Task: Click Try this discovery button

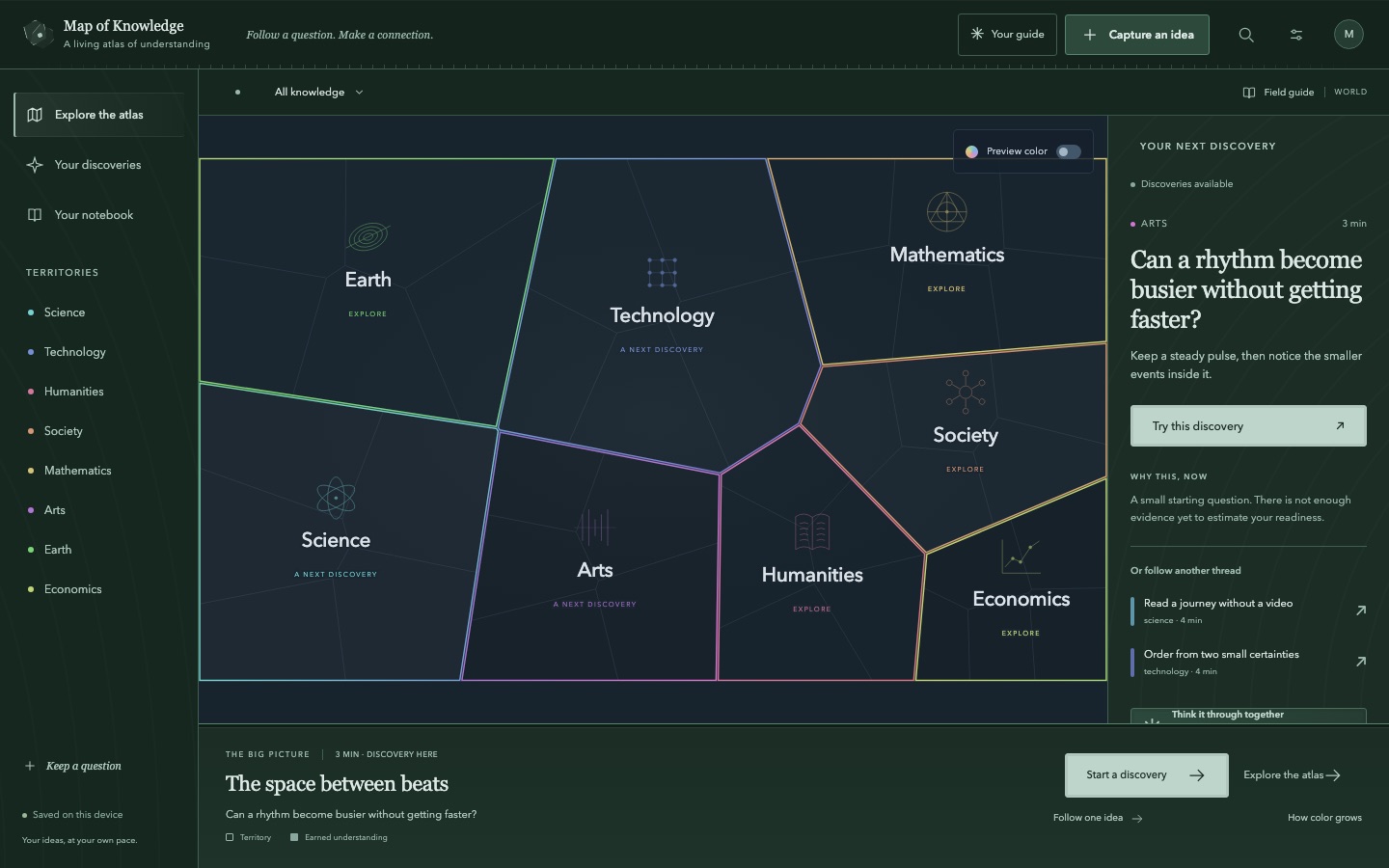Action: (1248, 426)
